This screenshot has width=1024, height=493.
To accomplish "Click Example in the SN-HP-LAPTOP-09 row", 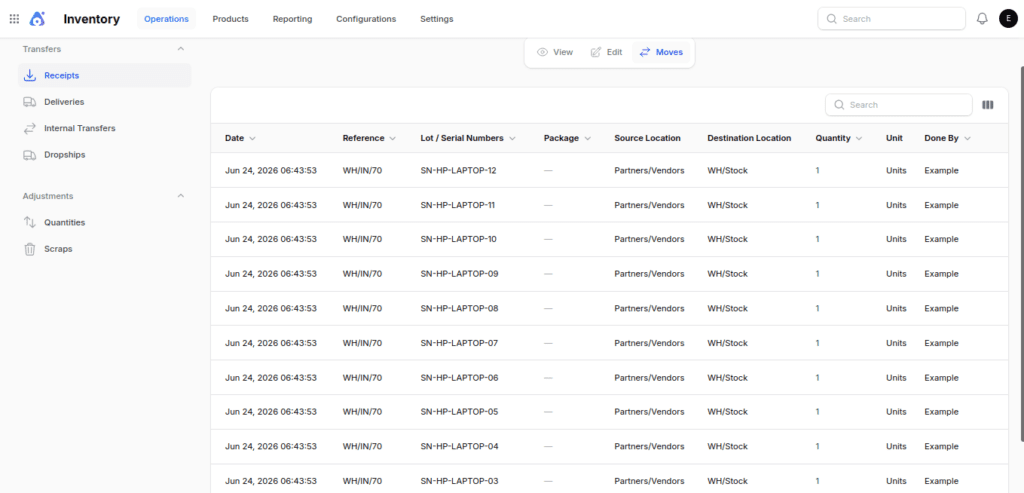I will (941, 274).
